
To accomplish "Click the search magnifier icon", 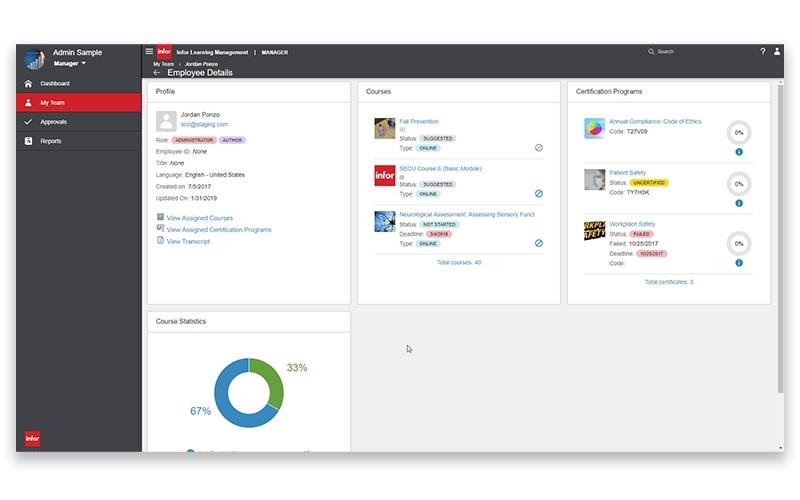I will (x=651, y=52).
